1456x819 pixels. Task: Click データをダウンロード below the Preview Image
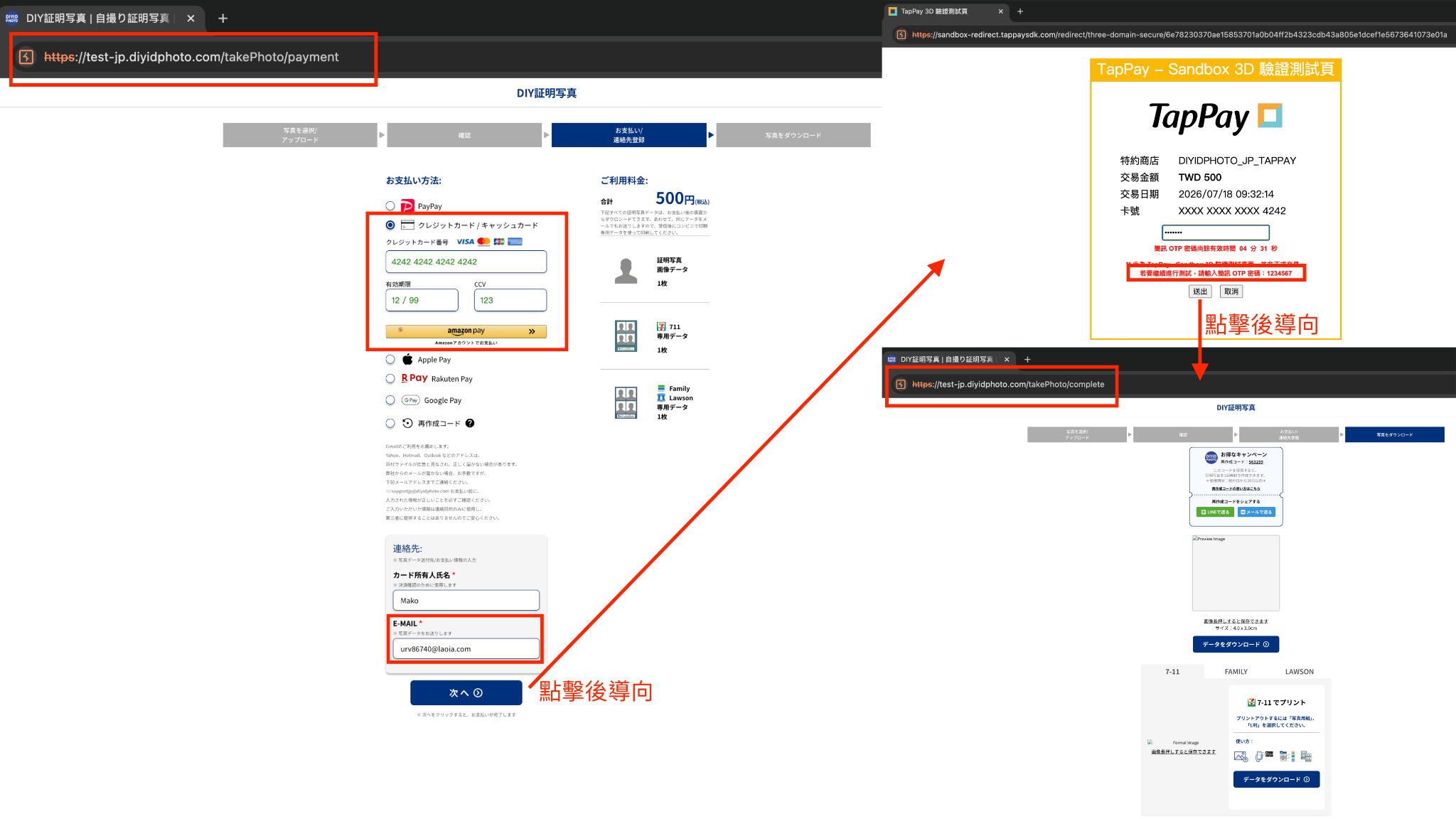(x=1236, y=644)
